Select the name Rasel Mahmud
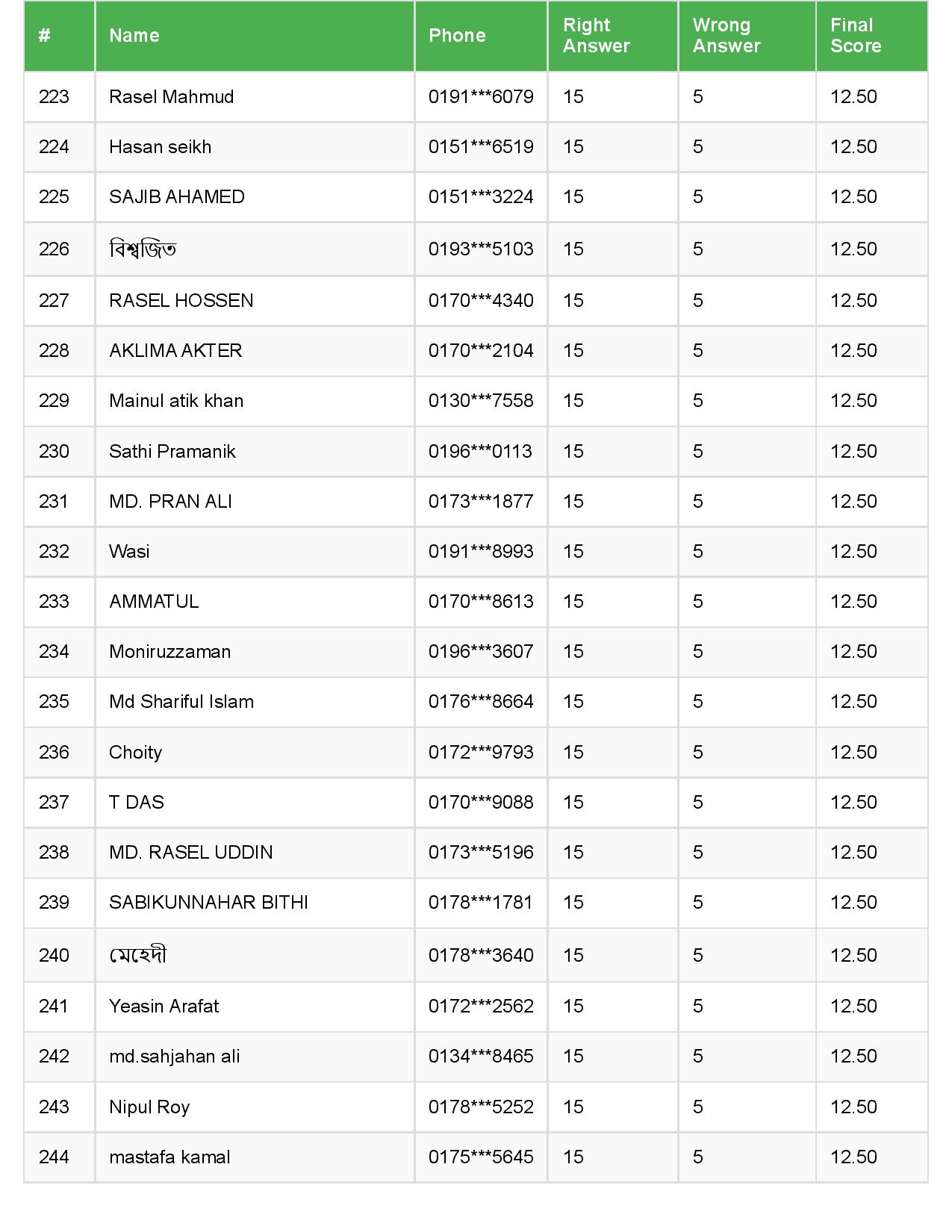 point(171,97)
